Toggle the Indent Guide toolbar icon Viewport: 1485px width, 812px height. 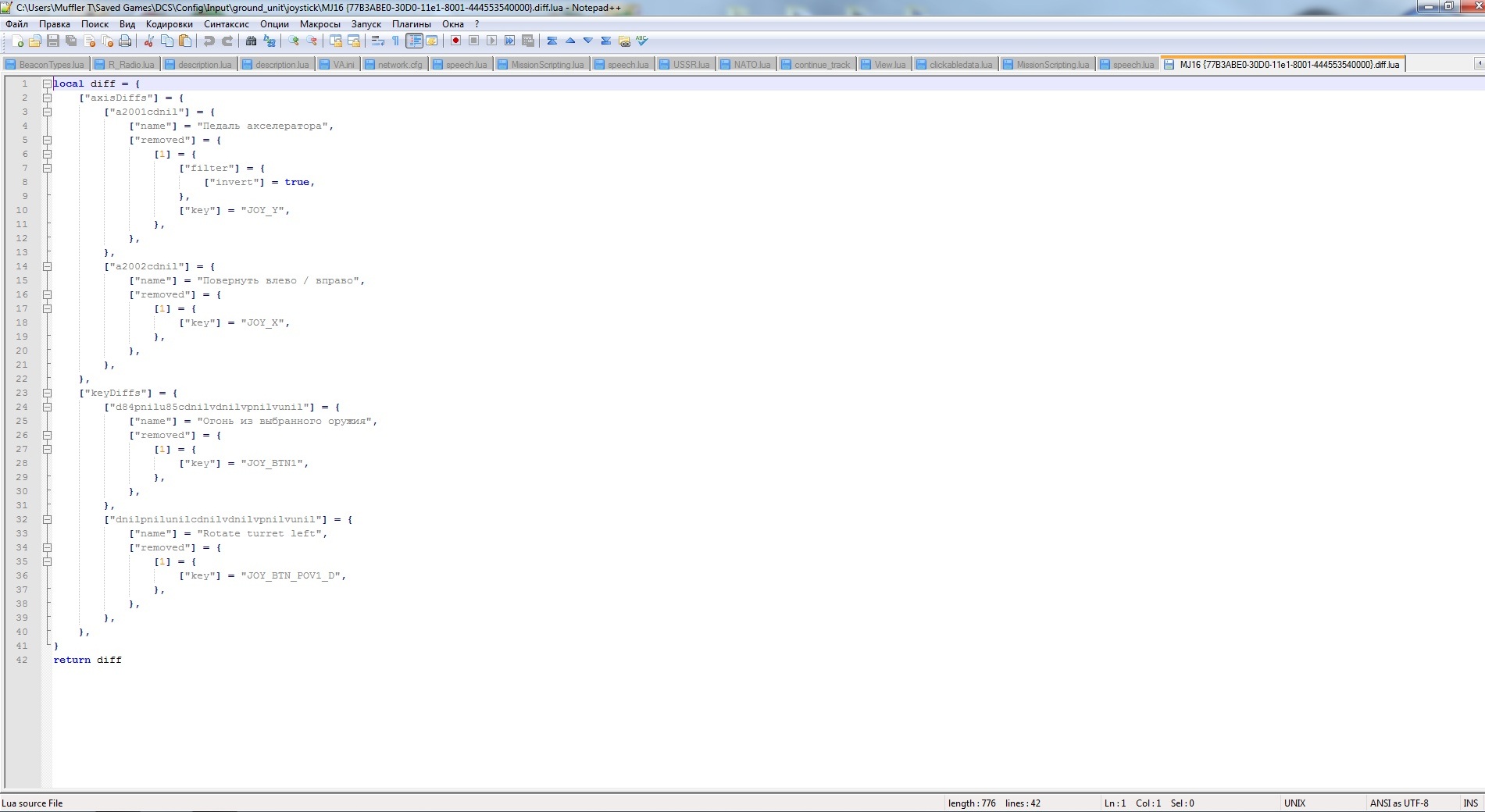(414, 41)
